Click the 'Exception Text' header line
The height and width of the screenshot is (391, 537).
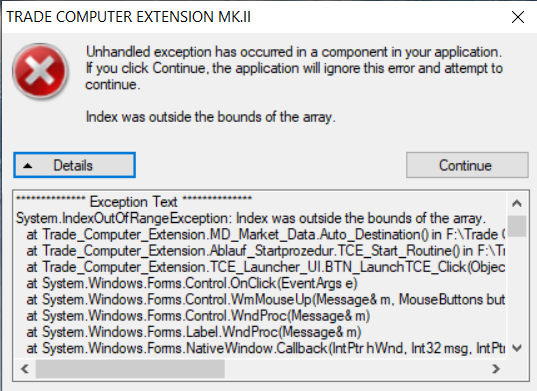[x=134, y=201]
